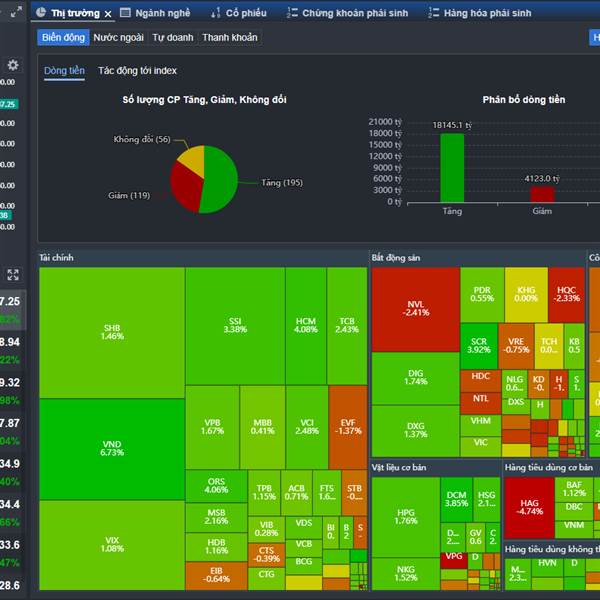Click the CTS -0.39% tile
Viewport: 600px width, 600px height.
click(266, 555)
